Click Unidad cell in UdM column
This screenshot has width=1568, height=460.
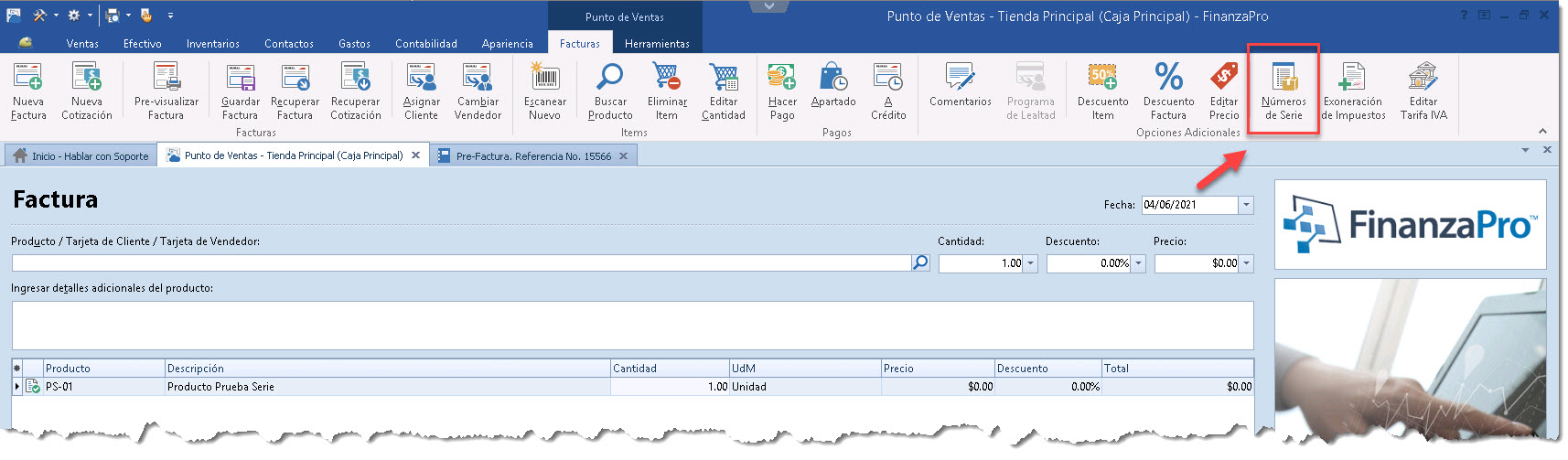pyautogui.click(x=805, y=387)
